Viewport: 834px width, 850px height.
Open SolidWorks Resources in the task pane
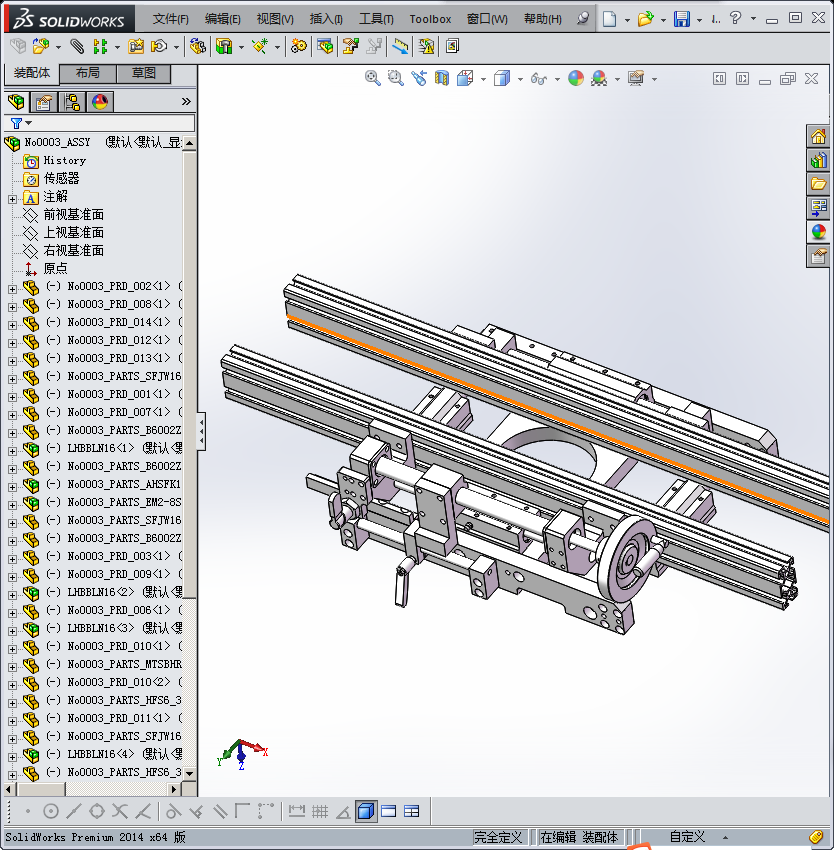[818, 137]
